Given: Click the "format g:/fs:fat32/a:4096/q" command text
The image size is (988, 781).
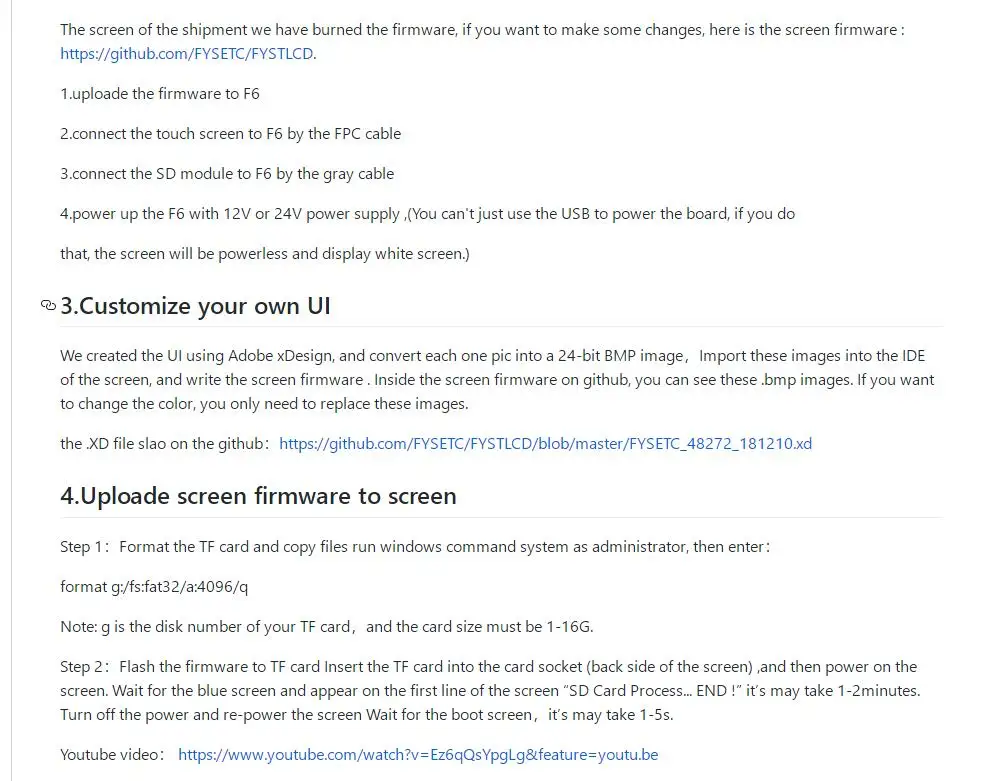Looking at the screenshot, I should [154, 587].
